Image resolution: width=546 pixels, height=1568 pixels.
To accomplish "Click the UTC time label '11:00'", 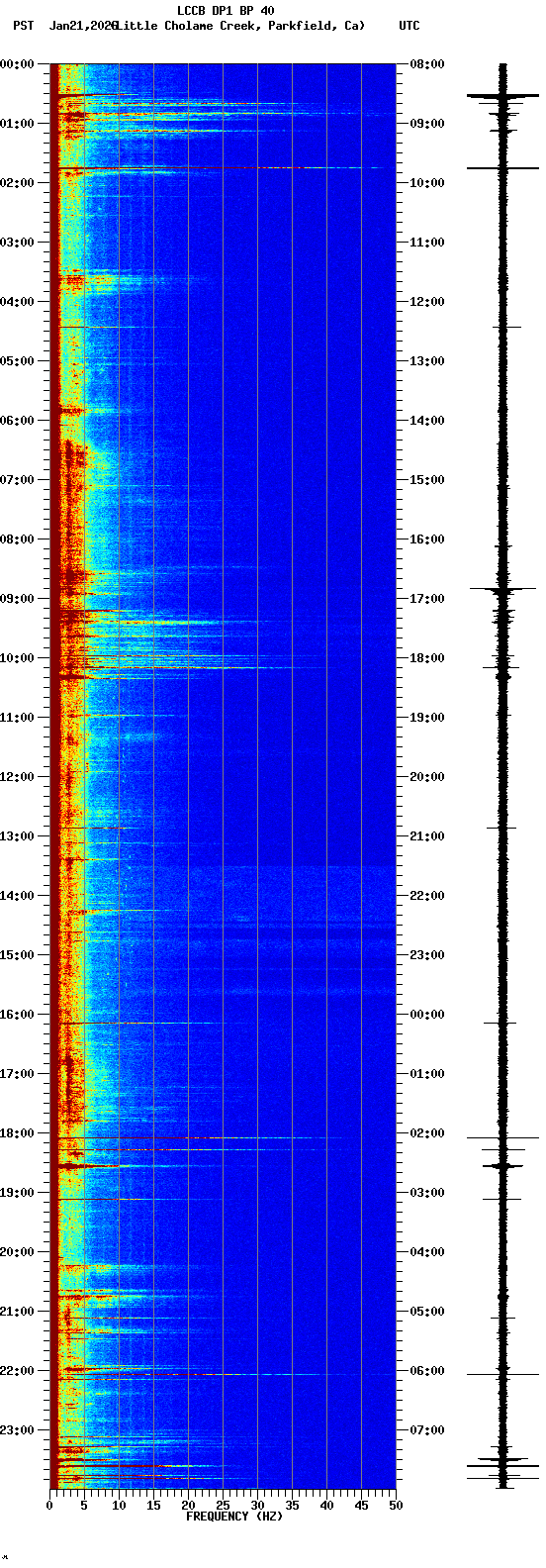I will pos(426,243).
